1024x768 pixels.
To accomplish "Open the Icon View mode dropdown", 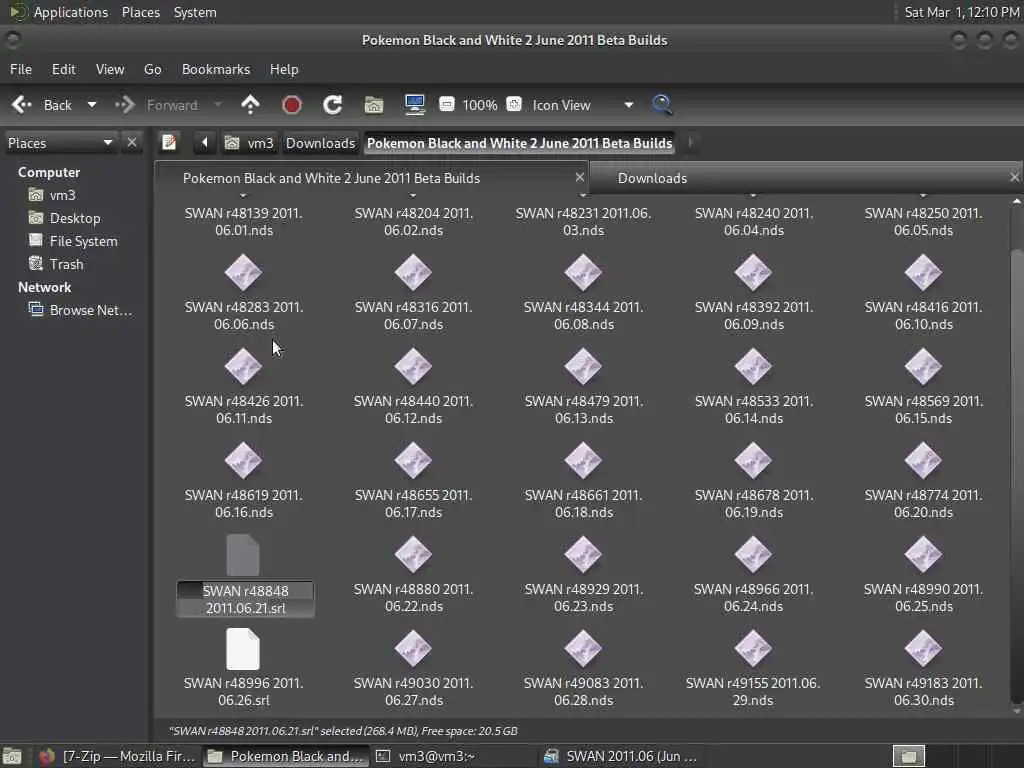I will pyautogui.click(x=583, y=105).
